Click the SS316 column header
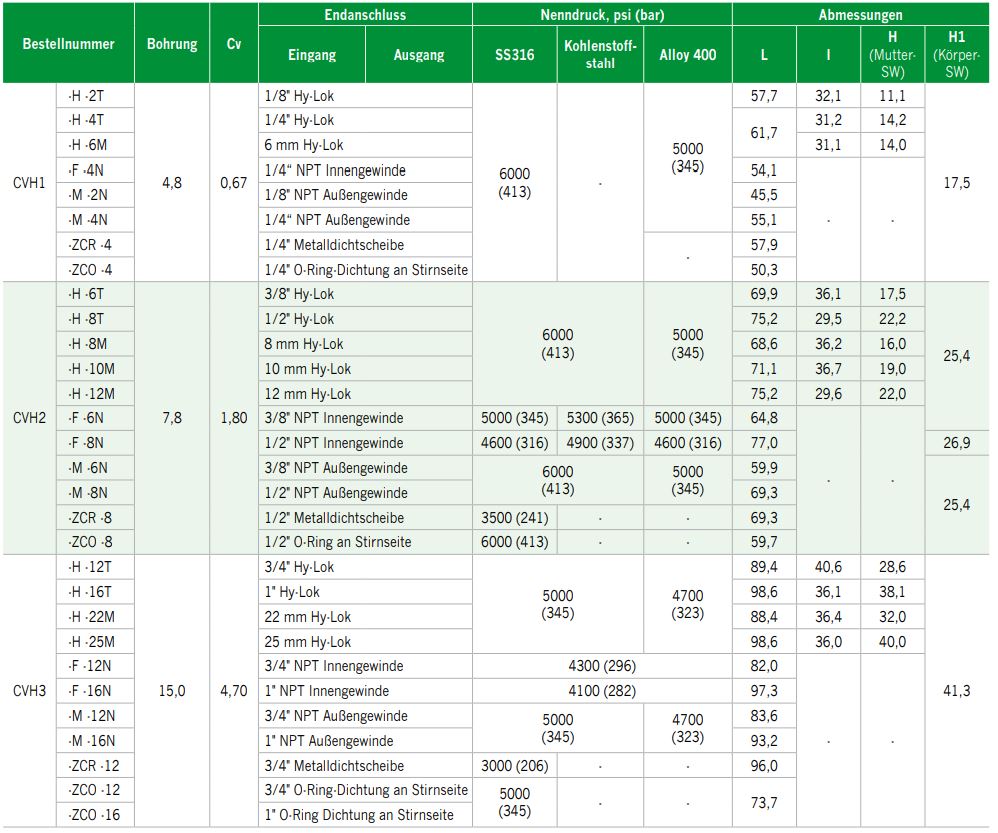 (x=515, y=55)
